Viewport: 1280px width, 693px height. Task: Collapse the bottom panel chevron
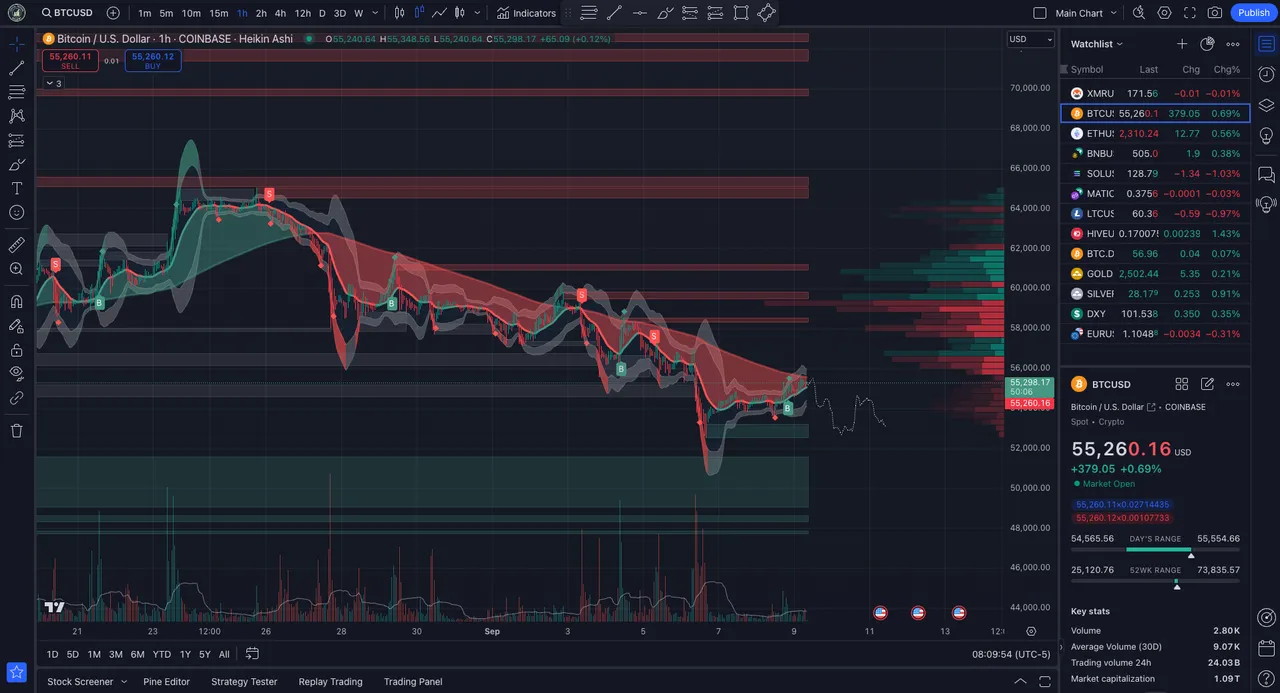coord(1020,682)
